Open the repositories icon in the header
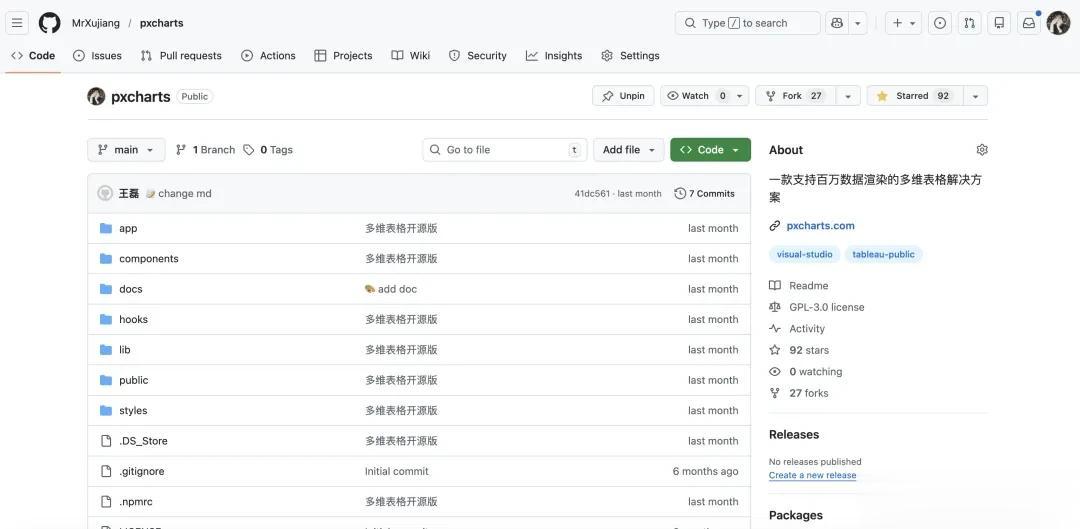 (x=999, y=23)
